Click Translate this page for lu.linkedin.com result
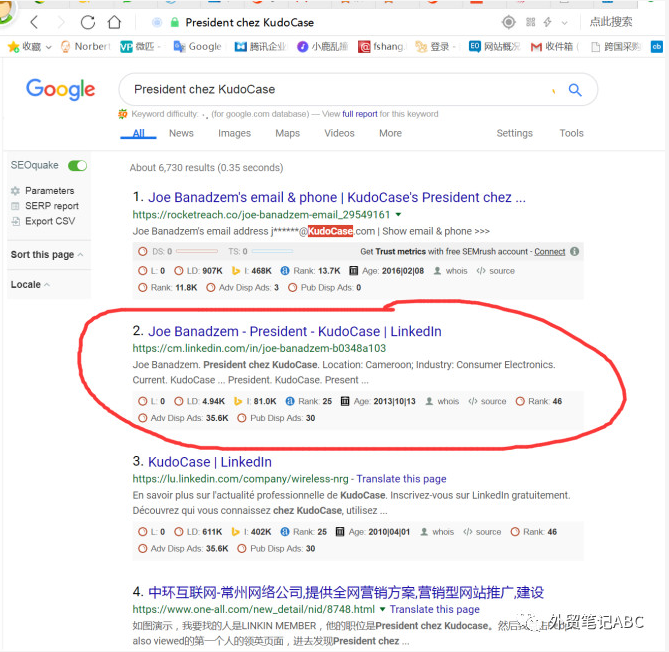Screen dimensions: 669x652 (x=401, y=479)
